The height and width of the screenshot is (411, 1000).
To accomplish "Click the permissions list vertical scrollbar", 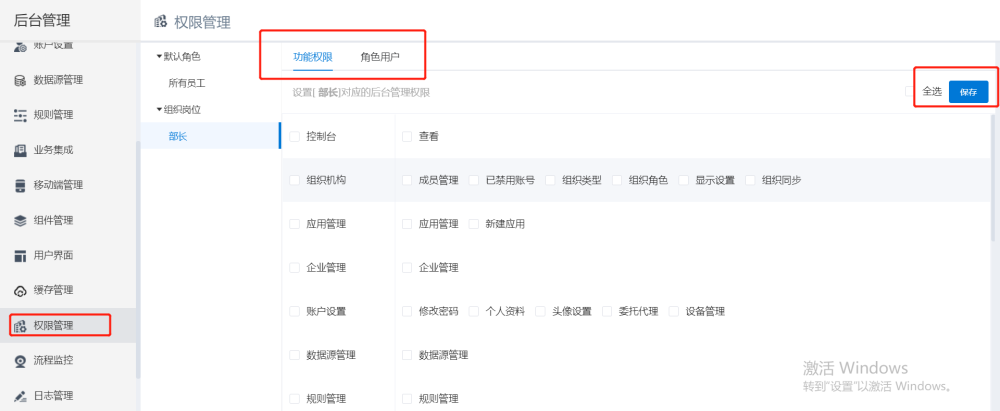I will (x=993, y=180).
